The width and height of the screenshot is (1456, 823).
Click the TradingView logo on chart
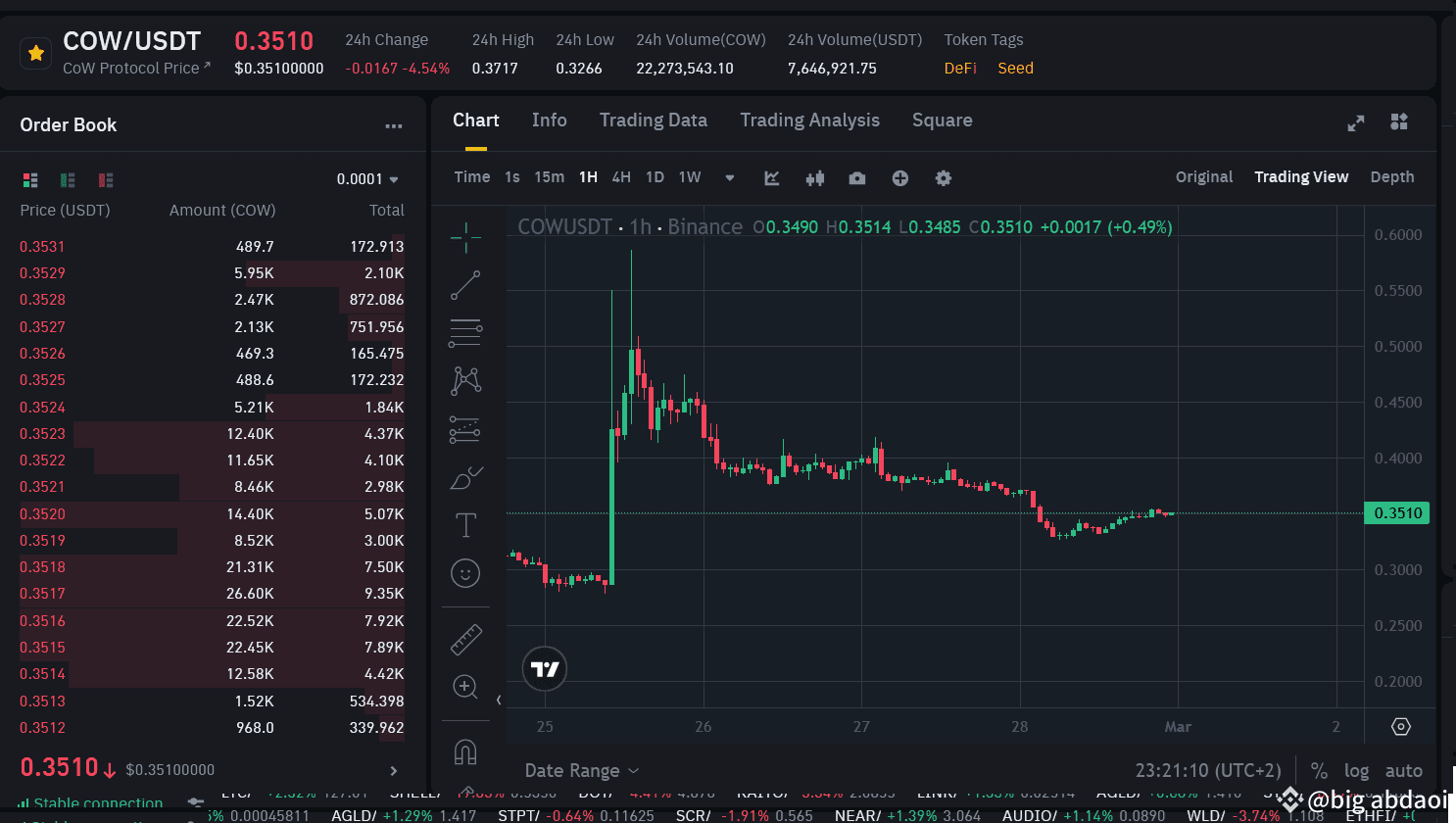click(545, 669)
